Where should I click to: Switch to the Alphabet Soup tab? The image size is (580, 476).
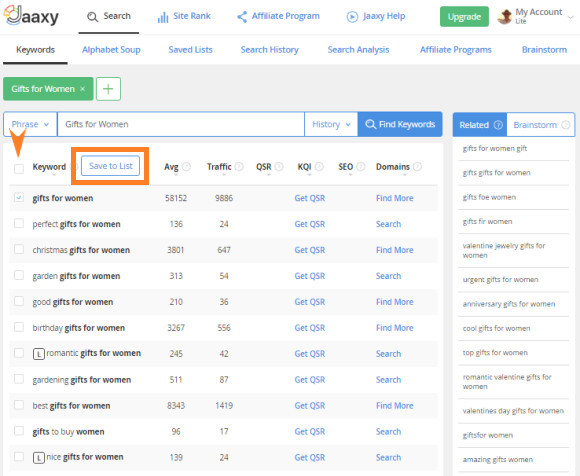pyautogui.click(x=111, y=50)
